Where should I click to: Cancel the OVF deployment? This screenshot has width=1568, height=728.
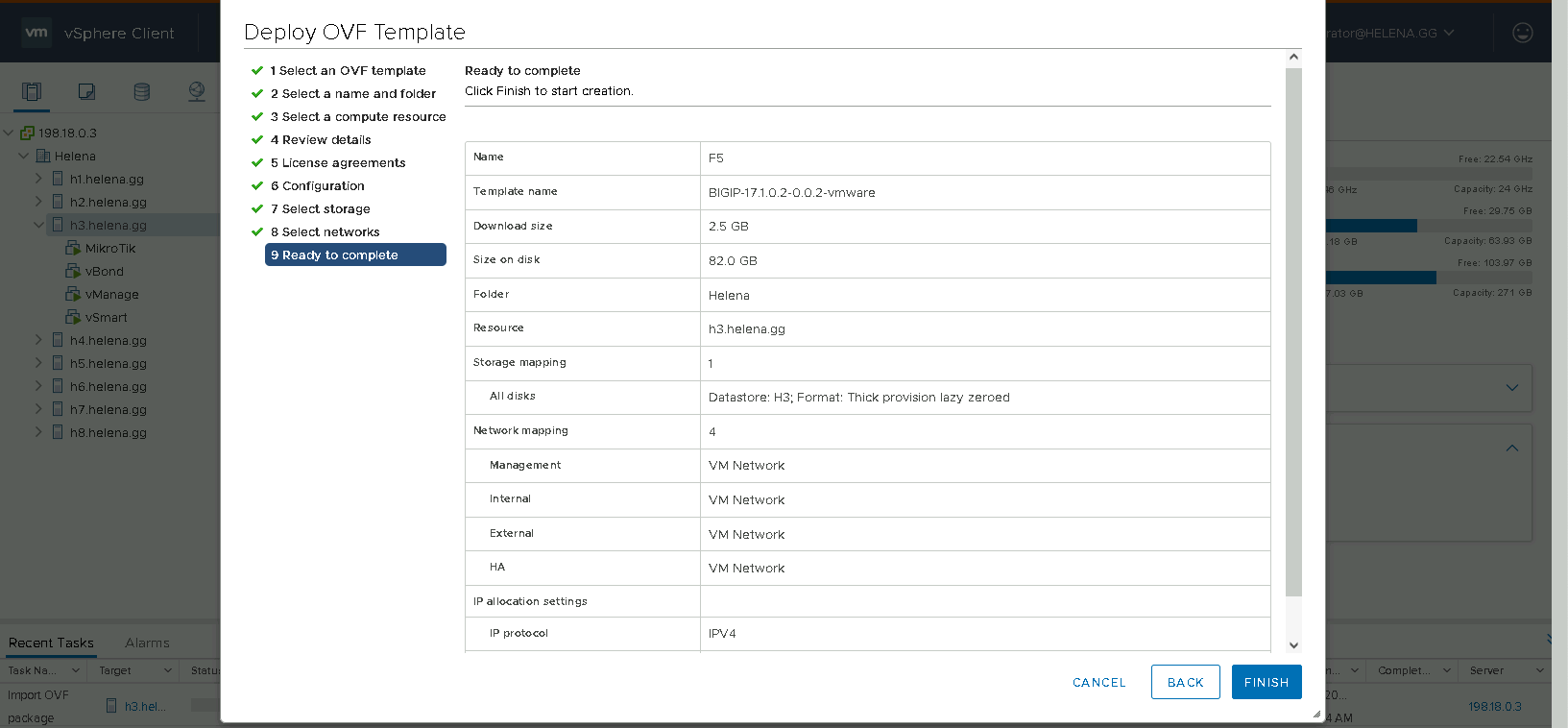coord(1098,682)
